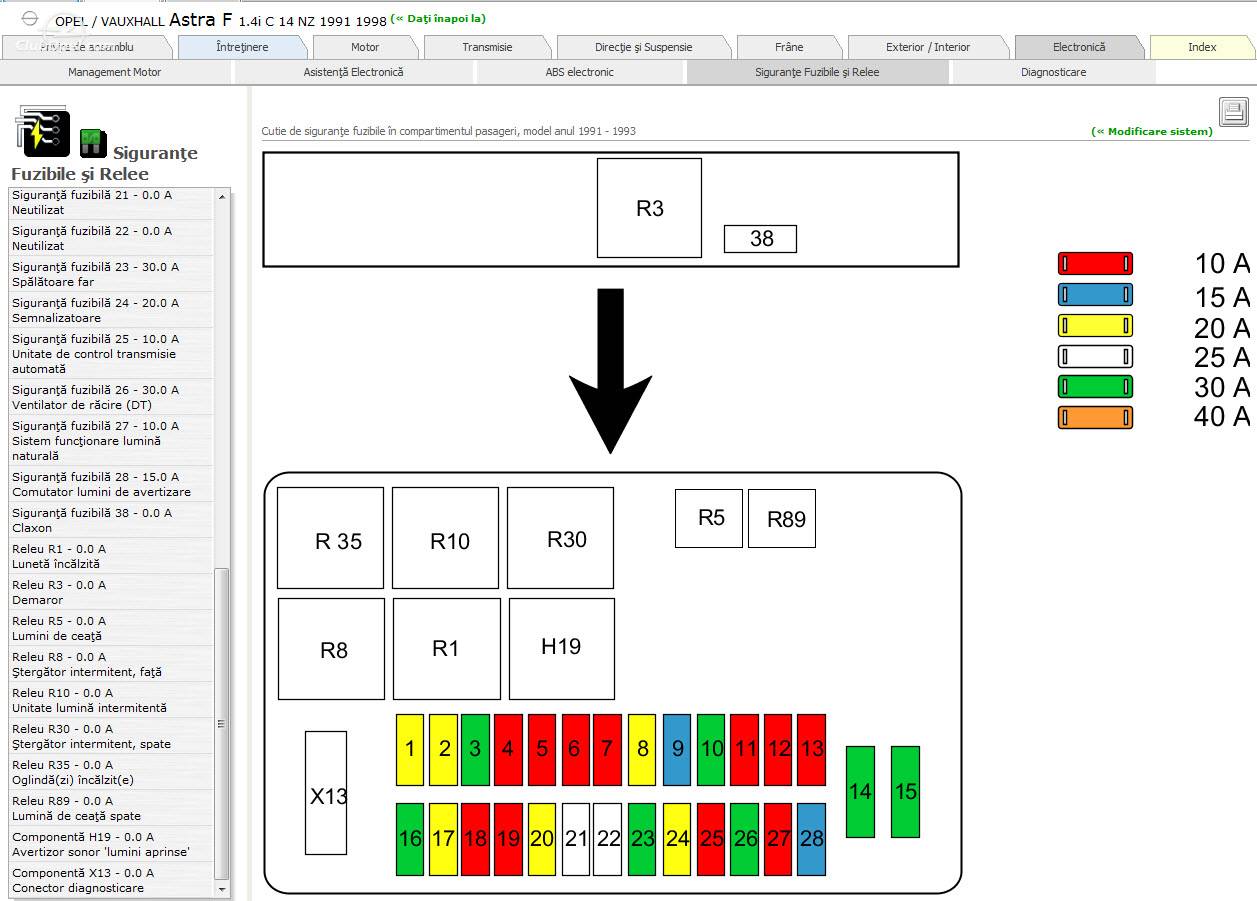Click relay R5 in the fuse box
Screen dimensions: 1257x901
(709, 518)
